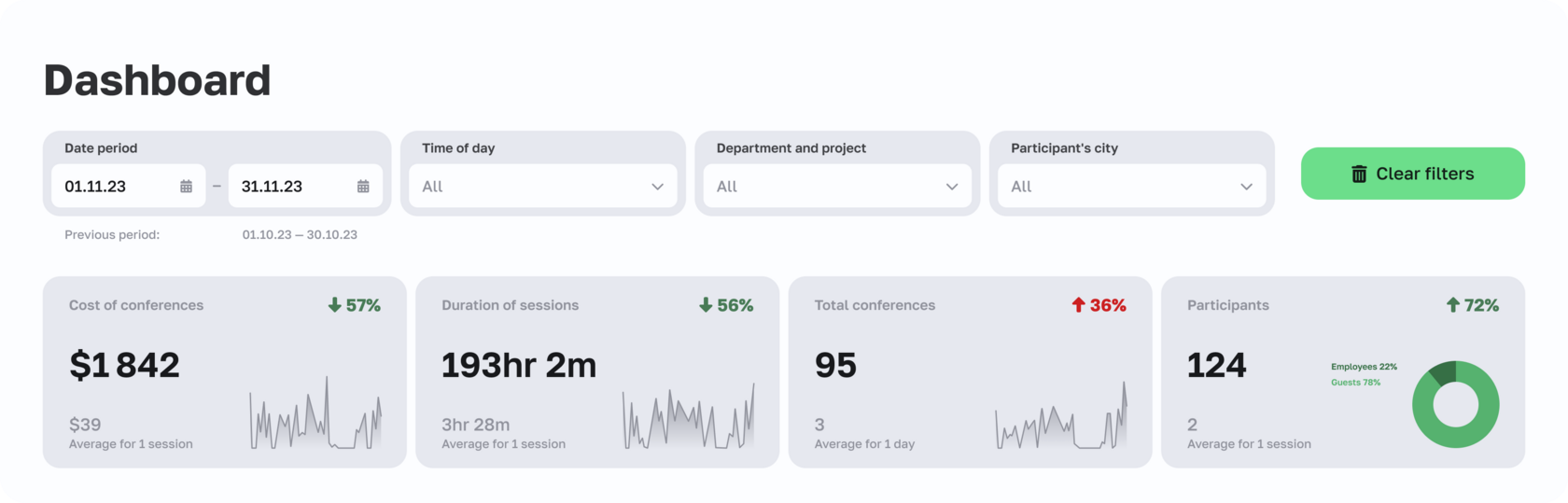Select the Total conferences sparkline chart

click(x=1061, y=419)
